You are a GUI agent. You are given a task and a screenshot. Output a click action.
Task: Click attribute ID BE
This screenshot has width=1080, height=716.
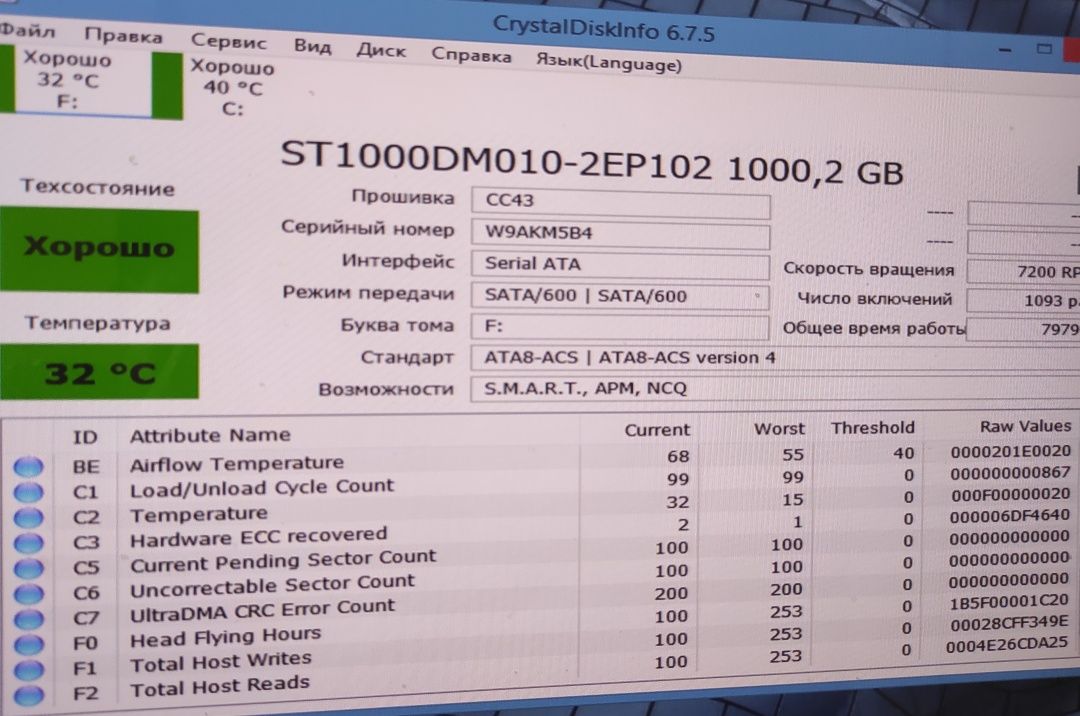tap(85, 467)
